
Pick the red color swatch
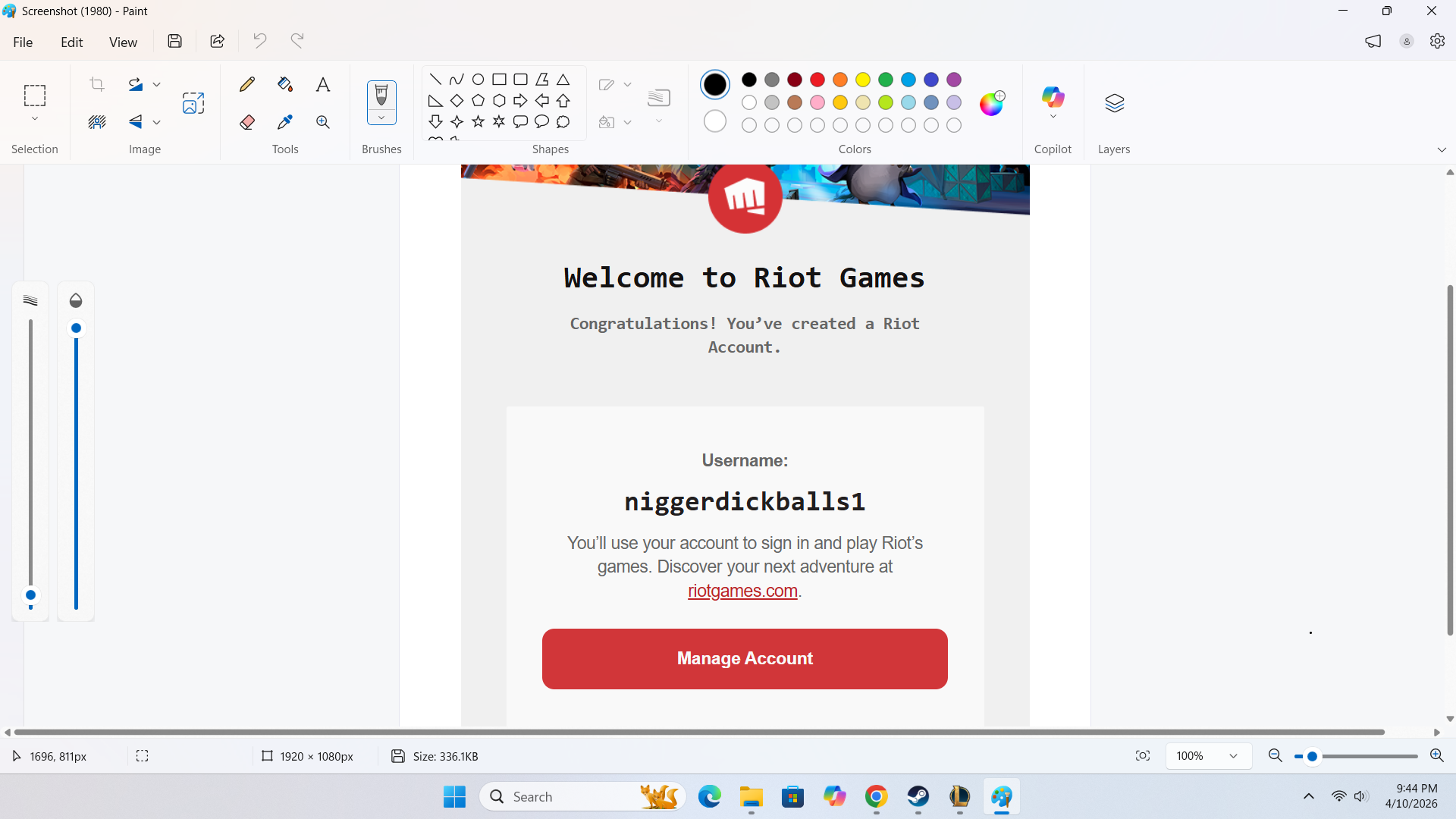[817, 80]
